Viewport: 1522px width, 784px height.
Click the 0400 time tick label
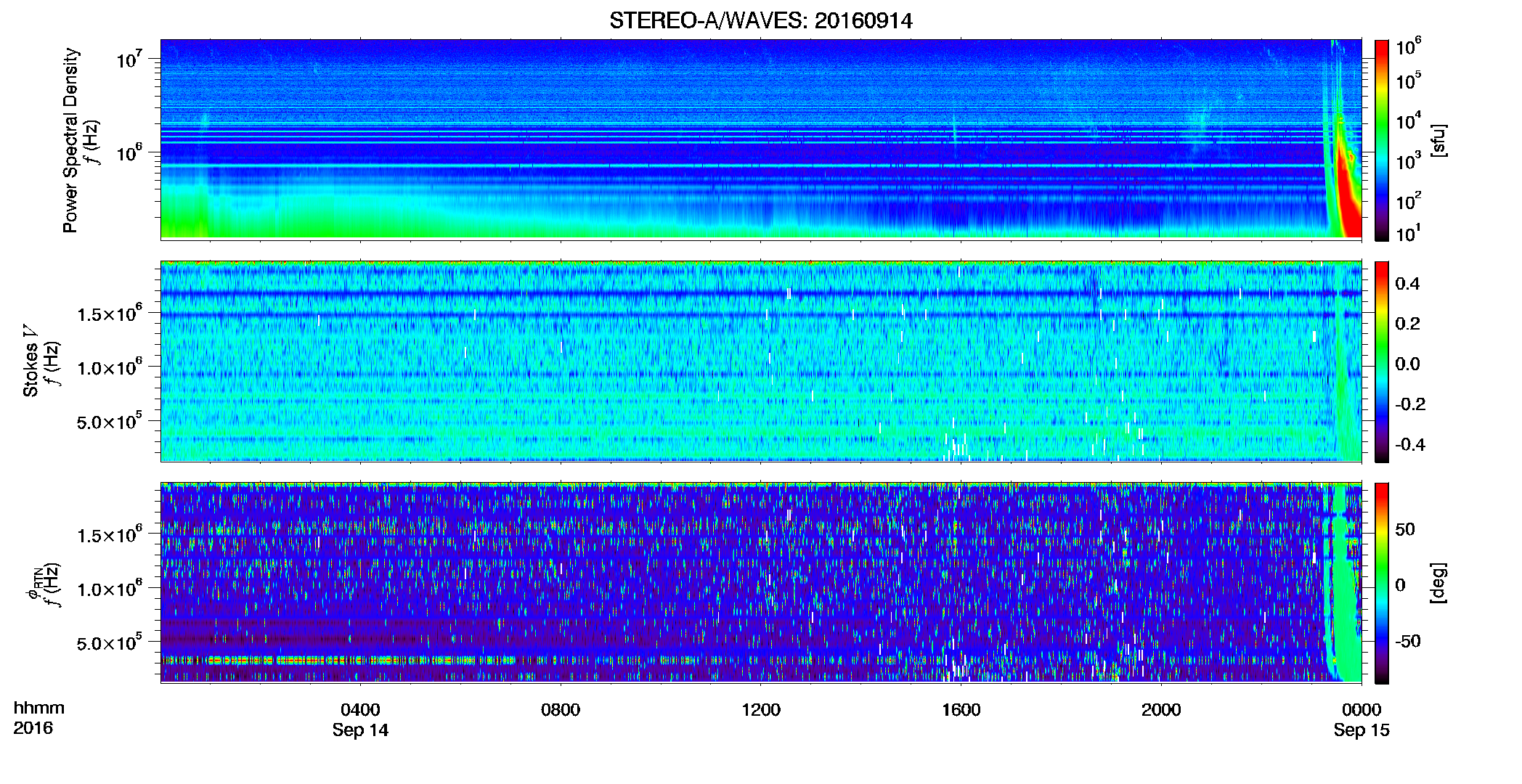coord(360,709)
